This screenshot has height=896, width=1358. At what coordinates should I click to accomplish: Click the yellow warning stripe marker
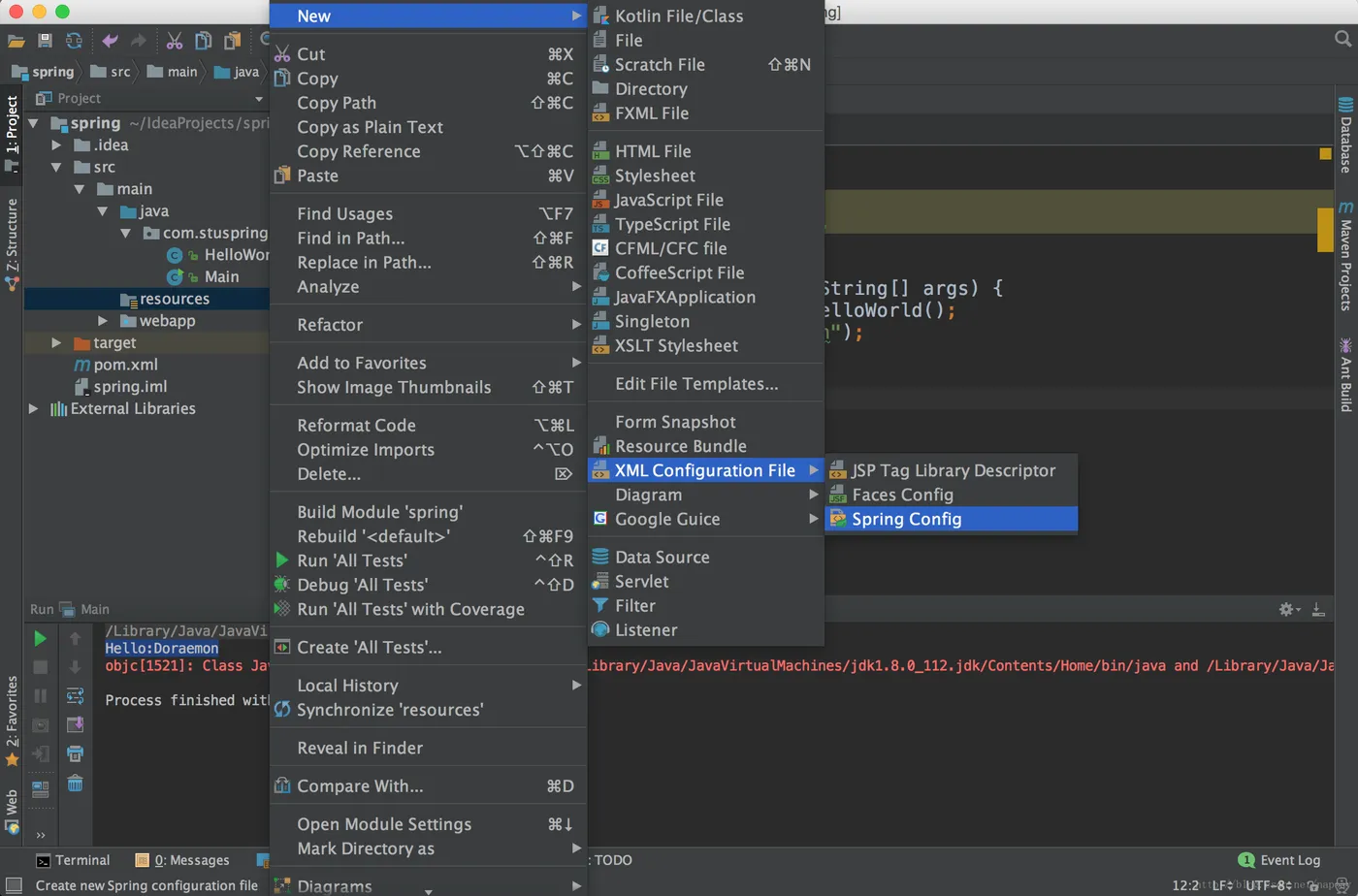[x=1325, y=230]
